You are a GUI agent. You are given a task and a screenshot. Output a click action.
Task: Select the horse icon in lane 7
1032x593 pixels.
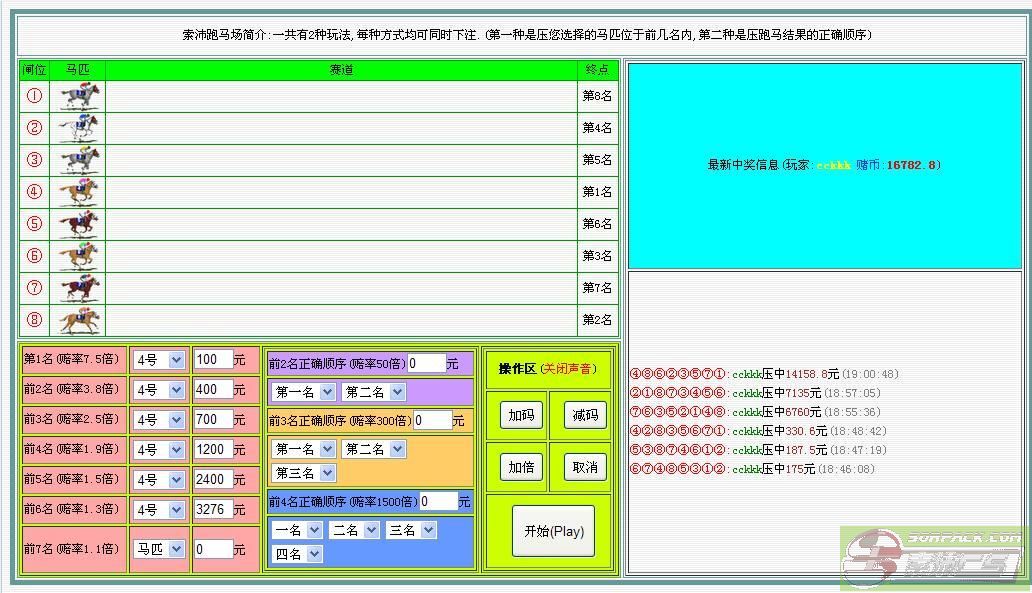(79, 288)
